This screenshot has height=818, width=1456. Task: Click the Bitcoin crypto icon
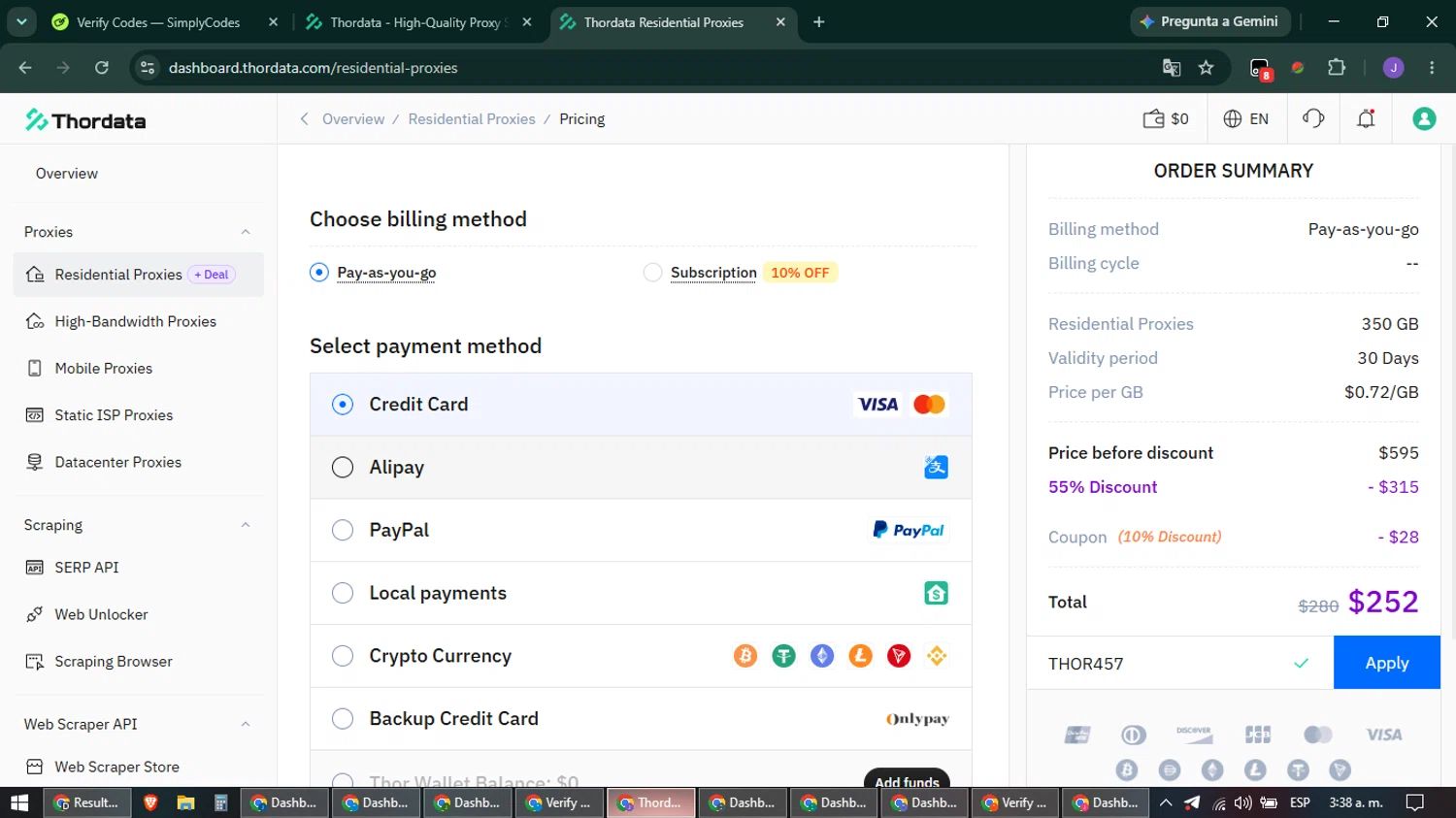coord(745,656)
